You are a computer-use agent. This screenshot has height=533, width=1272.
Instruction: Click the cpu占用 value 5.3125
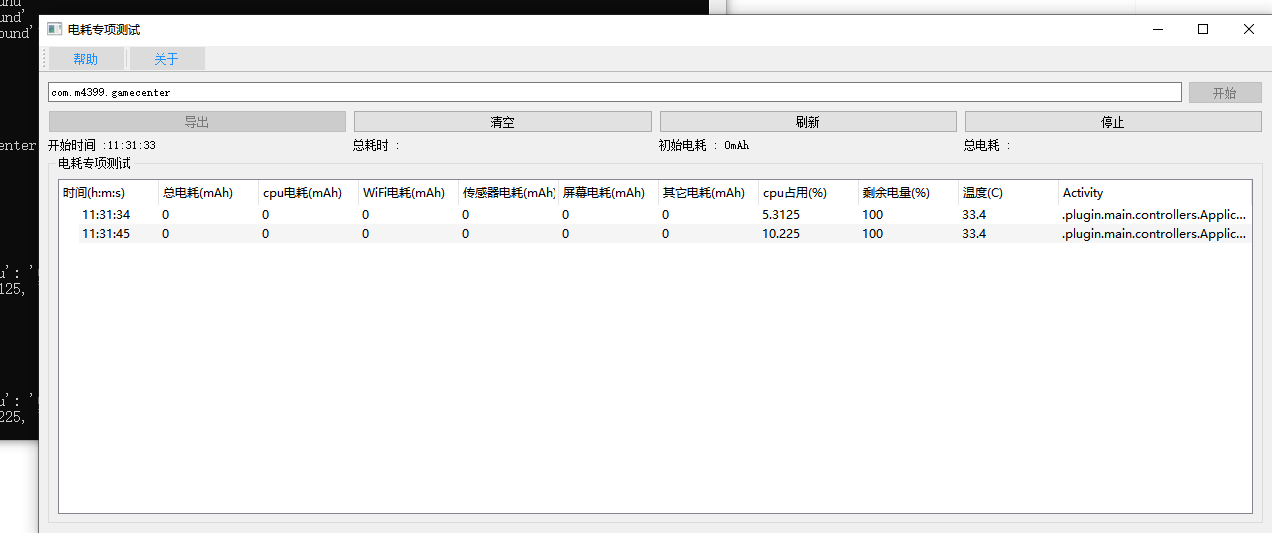[x=781, y=215]
